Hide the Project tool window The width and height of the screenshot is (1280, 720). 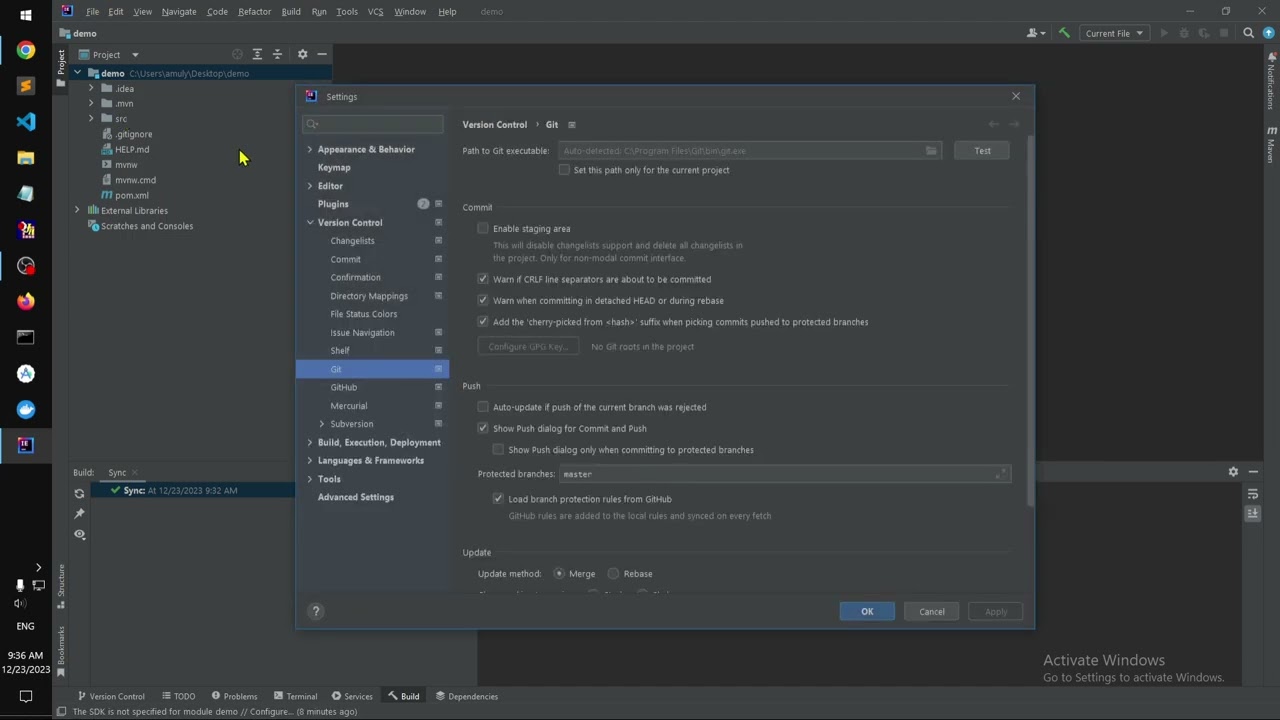(x=322, y=54)
